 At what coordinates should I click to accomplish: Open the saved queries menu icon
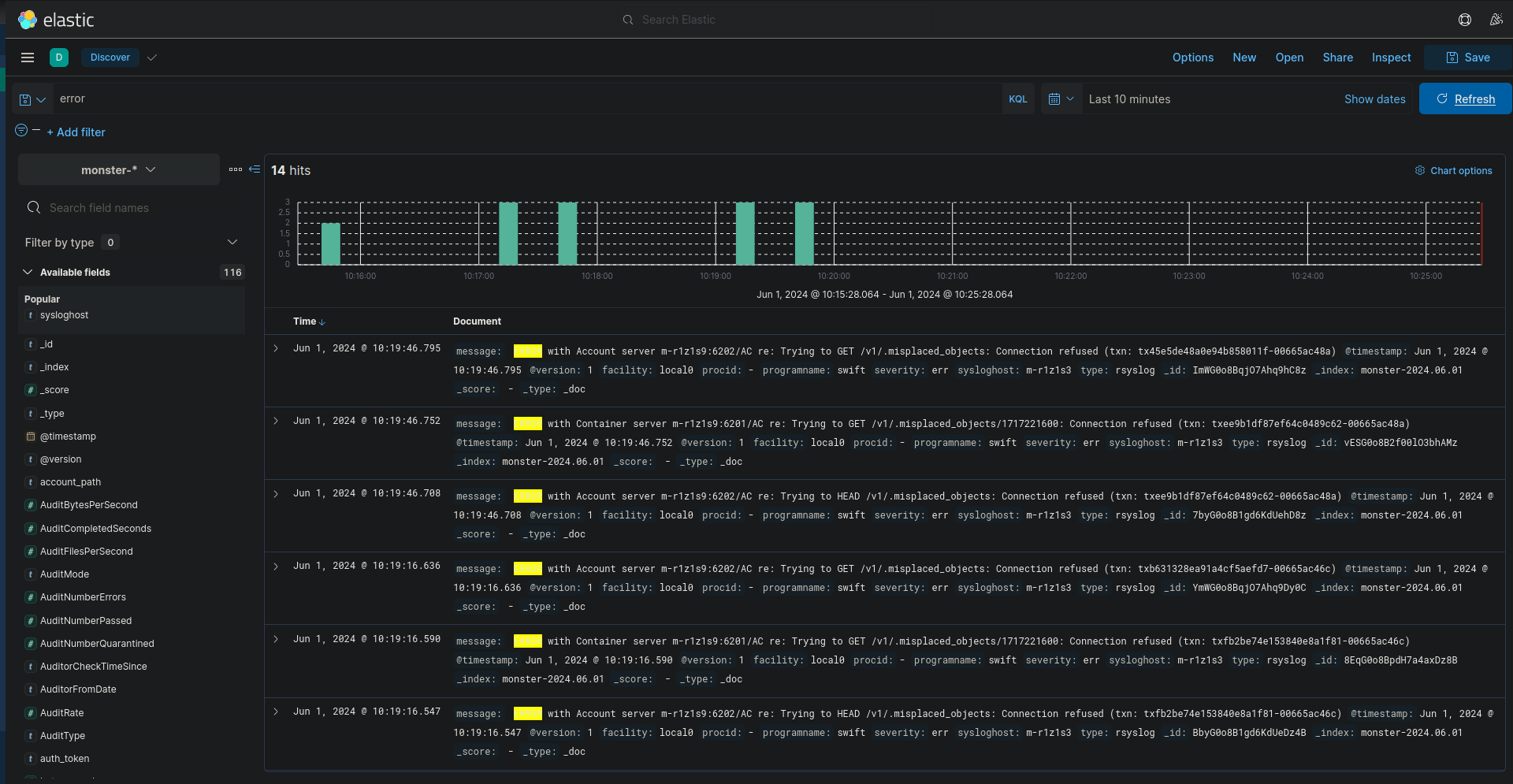tap(32, 99)
